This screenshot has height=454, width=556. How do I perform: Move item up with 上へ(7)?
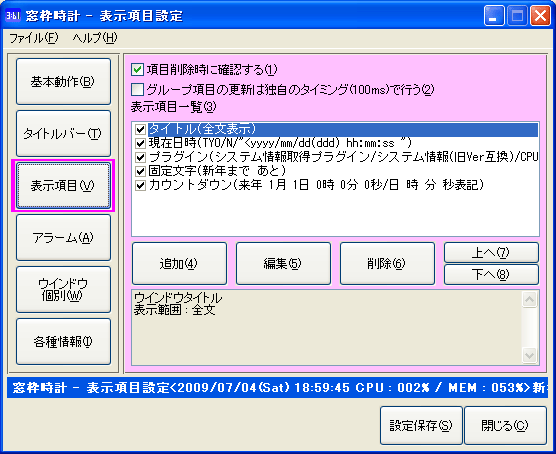[x=491, y=253]
